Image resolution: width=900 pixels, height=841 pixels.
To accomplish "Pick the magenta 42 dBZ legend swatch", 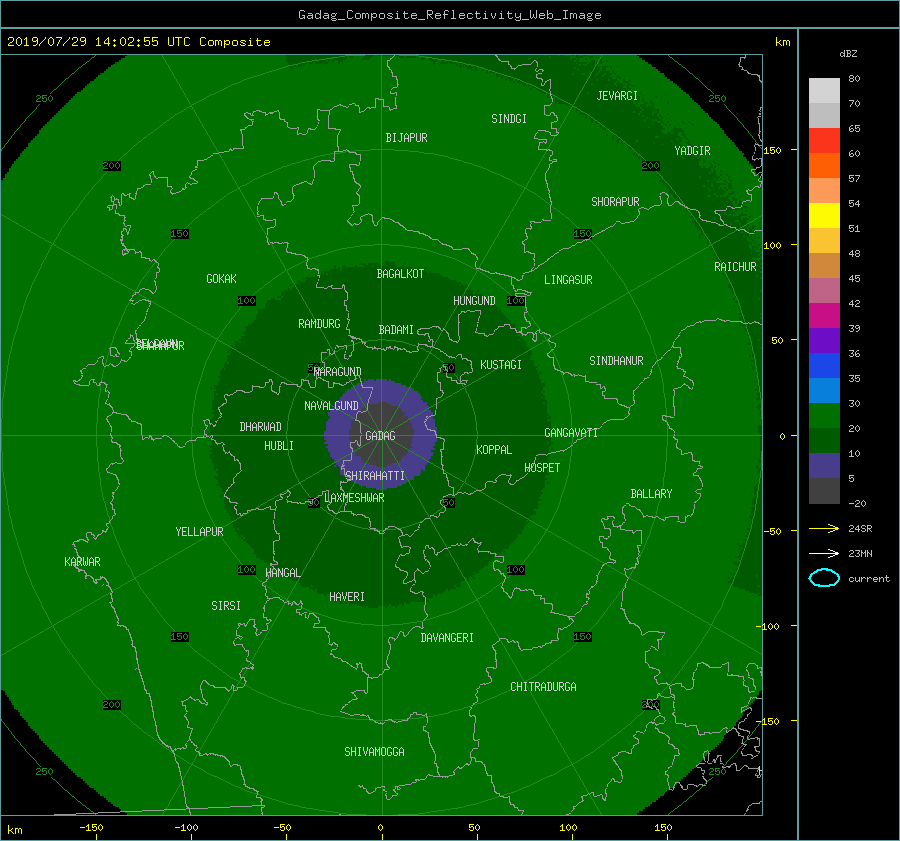I will point(824,315).
